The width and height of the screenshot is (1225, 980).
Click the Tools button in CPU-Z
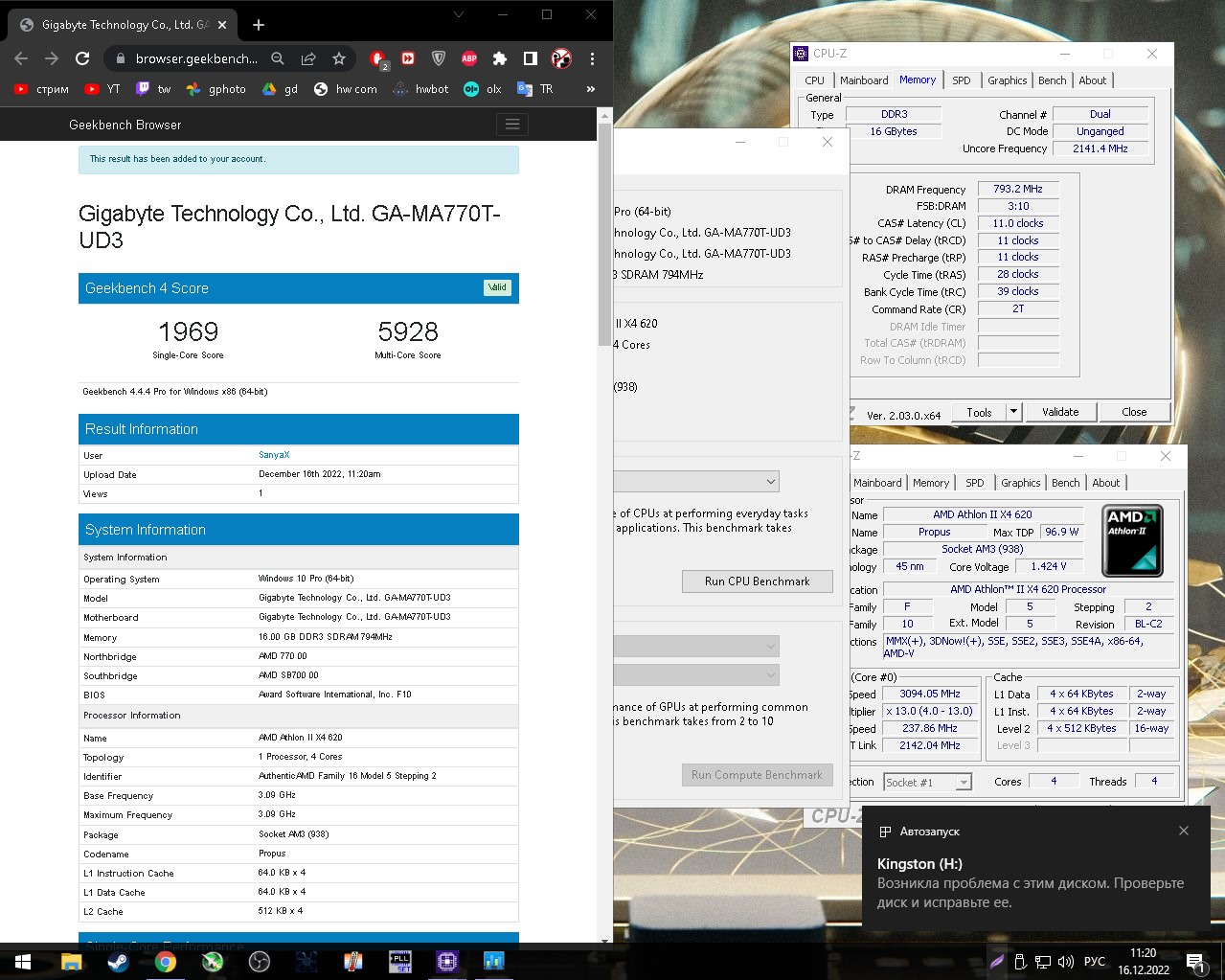(979, 412)
